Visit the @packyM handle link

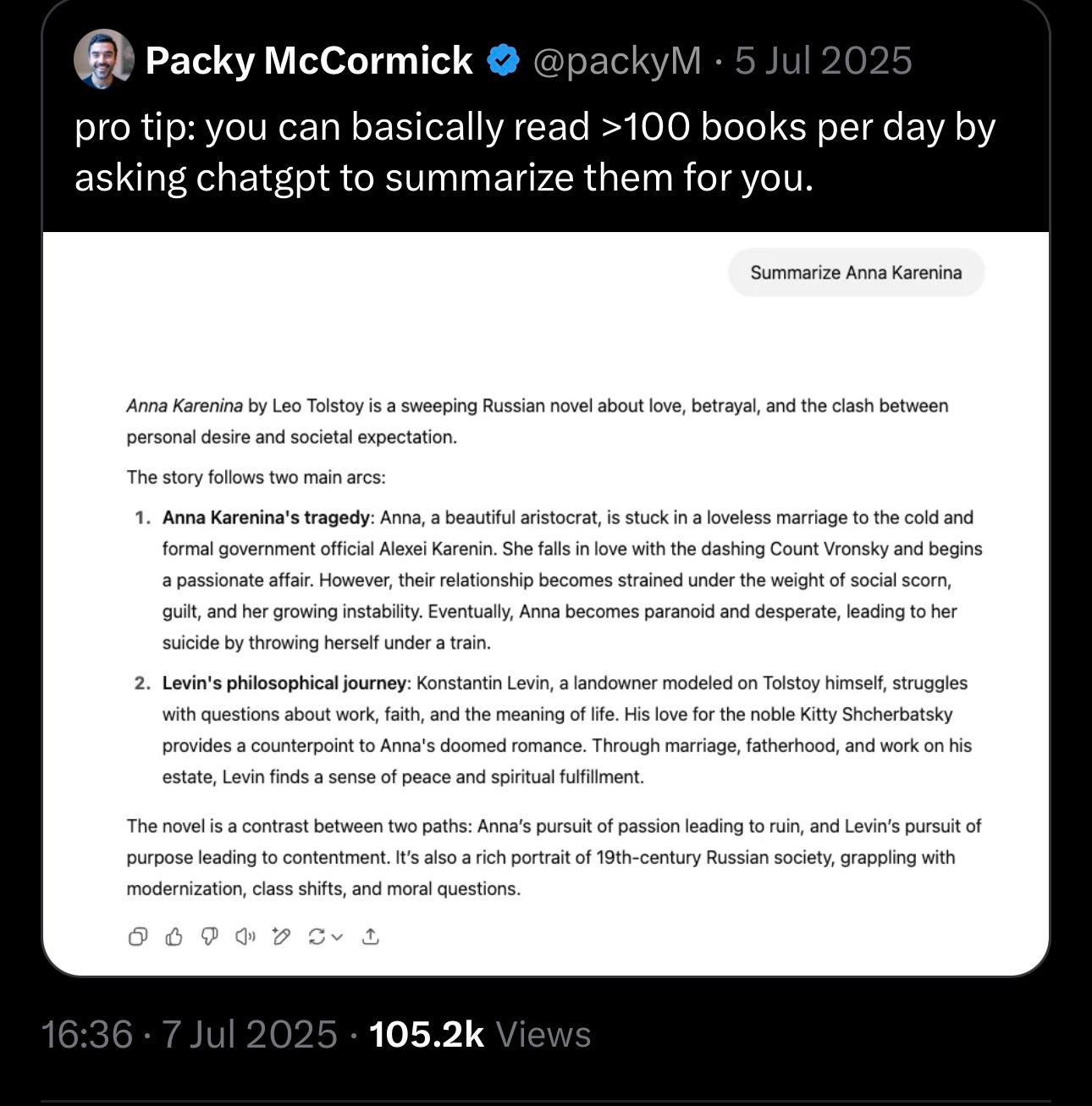[x=616, y=61]
